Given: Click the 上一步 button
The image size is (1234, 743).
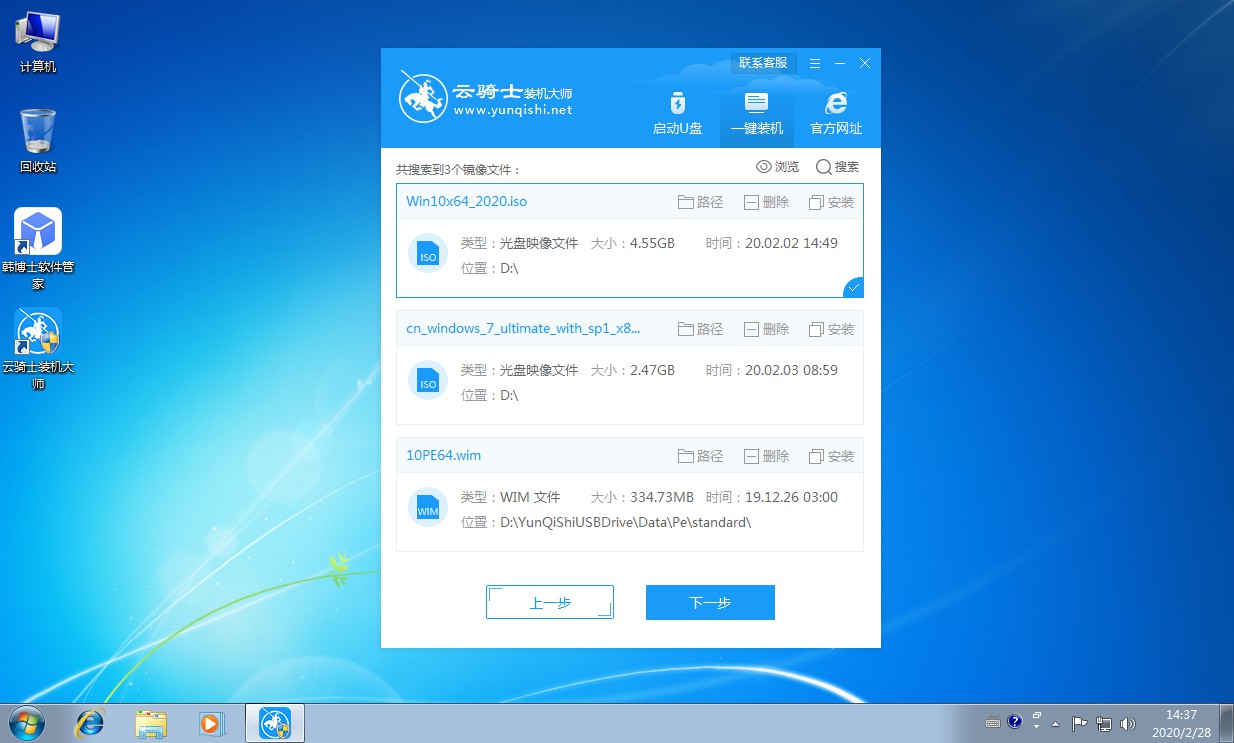Looking at the screenshot, I should 550,602.
